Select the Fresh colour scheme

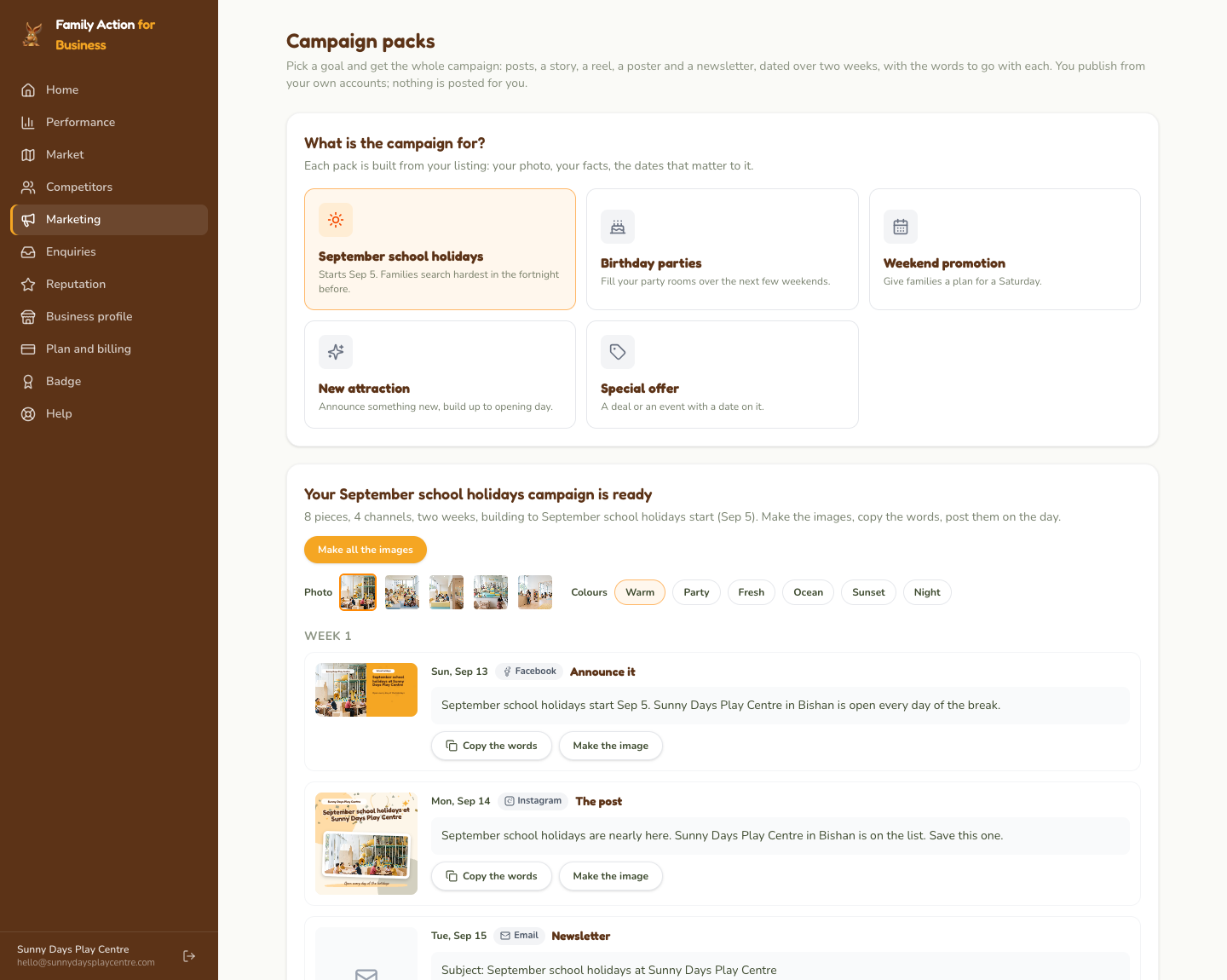752,592
